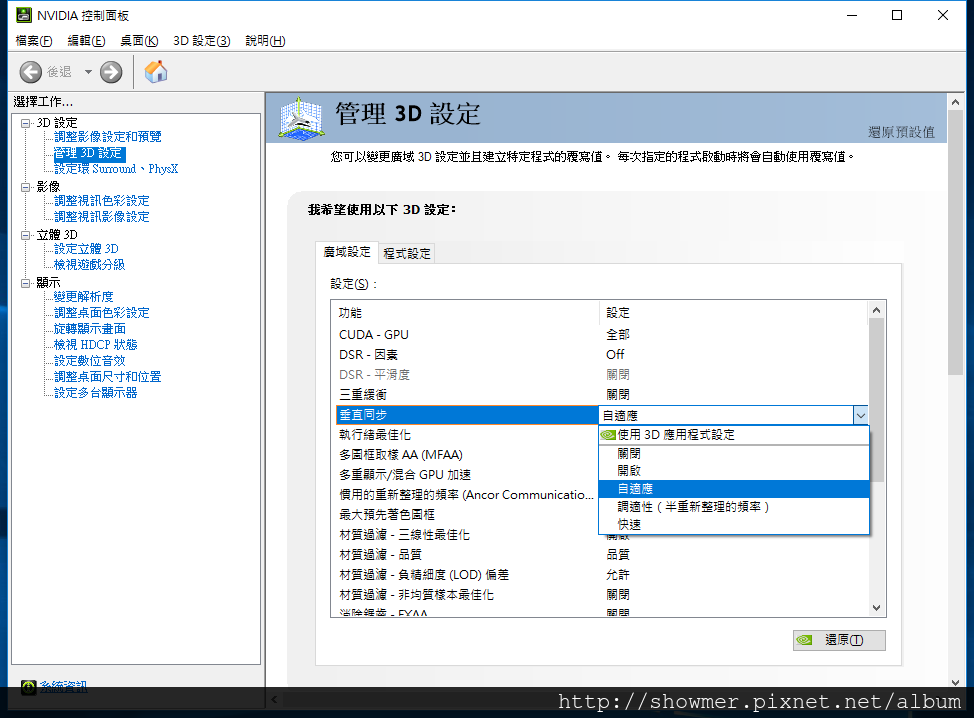Open 調整視訊影像設定 tree item

point(102,217)
